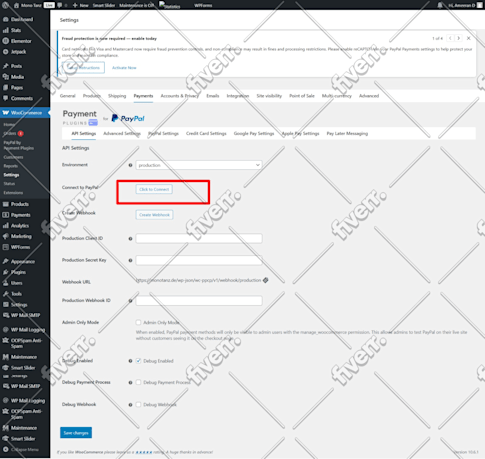This screenshot has width=485, height=459.
Task: Switch to the General settings tab
Action: tap(68, 96)
